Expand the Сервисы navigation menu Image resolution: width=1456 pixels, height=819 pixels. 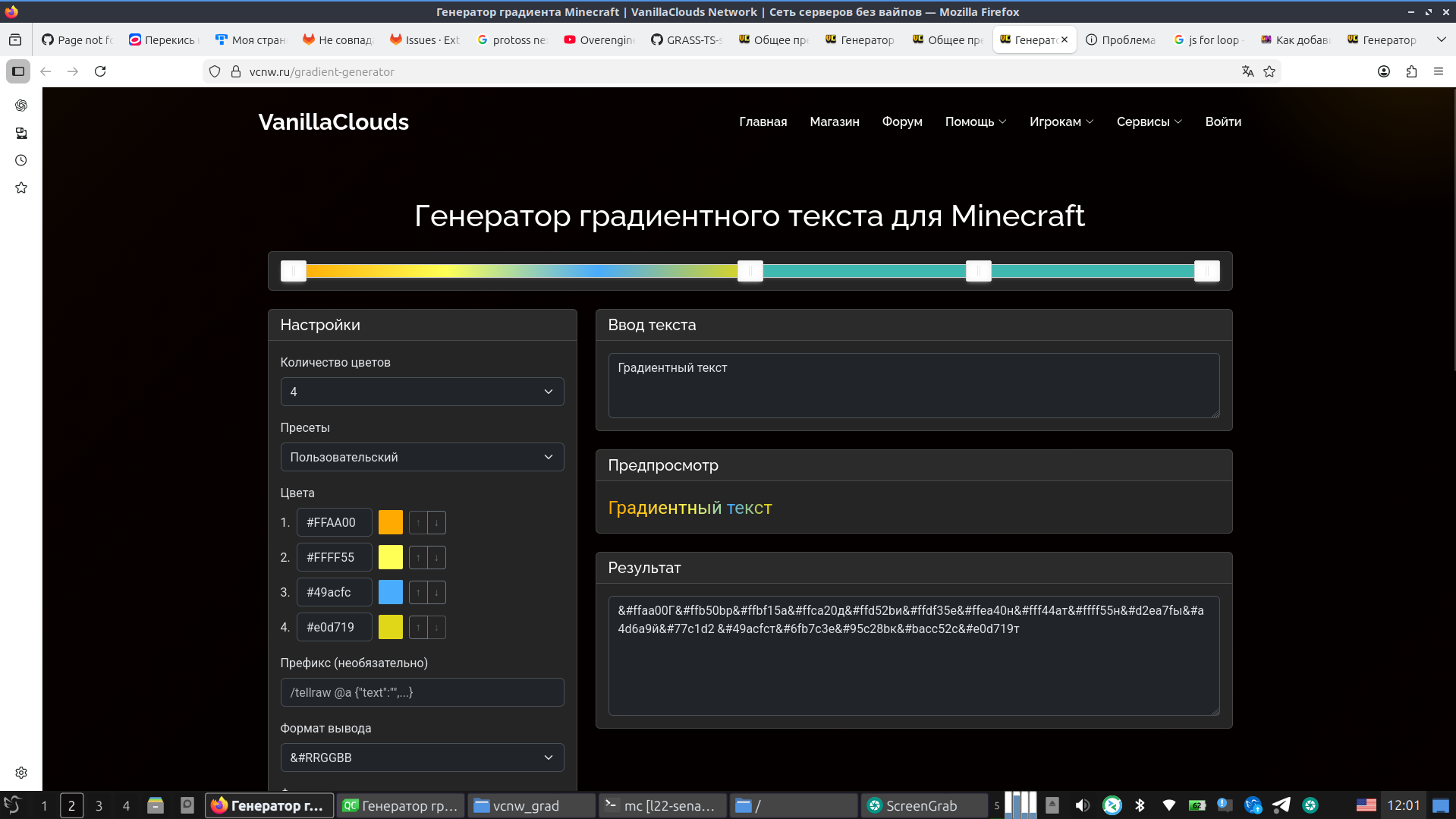[1149, 121]
